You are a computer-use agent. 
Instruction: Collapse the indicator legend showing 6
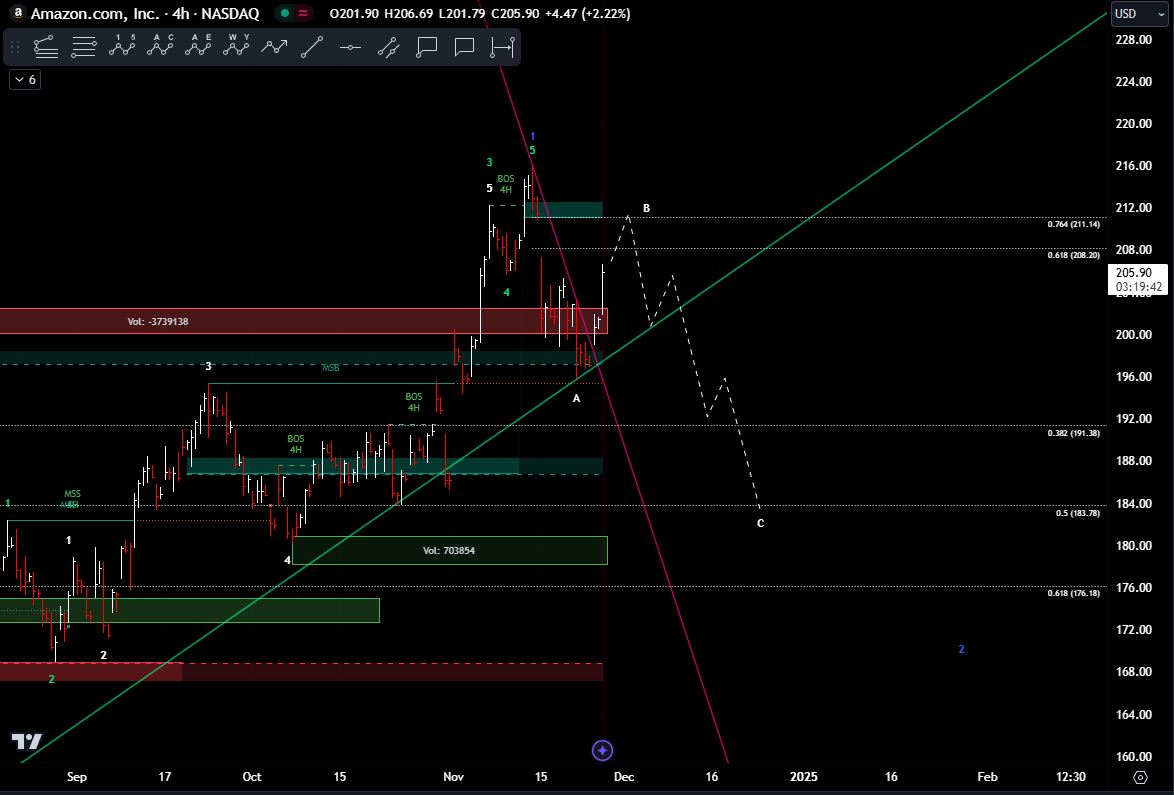pos(25,79)
